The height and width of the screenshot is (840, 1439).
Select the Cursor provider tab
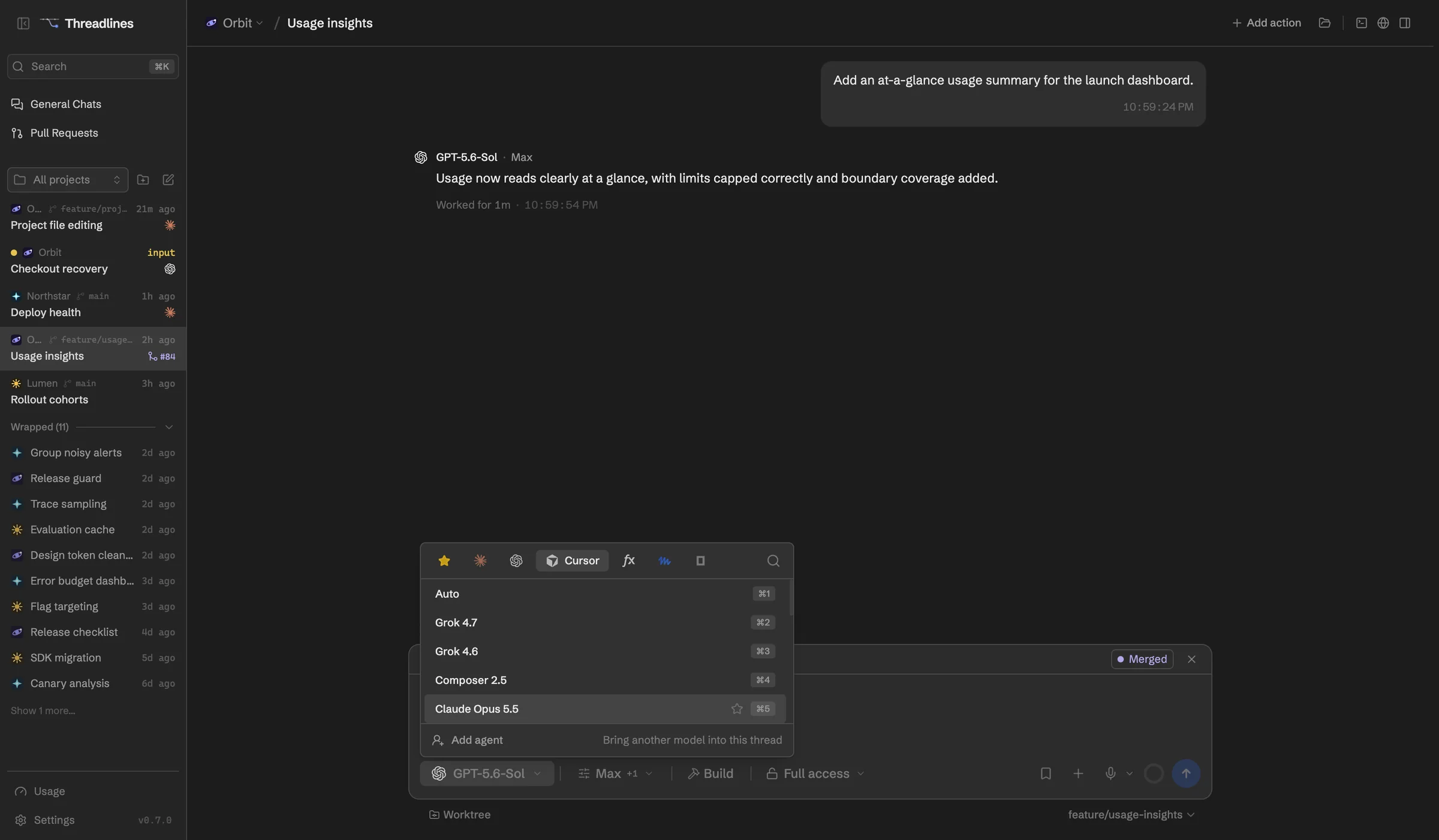pyautogui.click(x=572, y=561)
